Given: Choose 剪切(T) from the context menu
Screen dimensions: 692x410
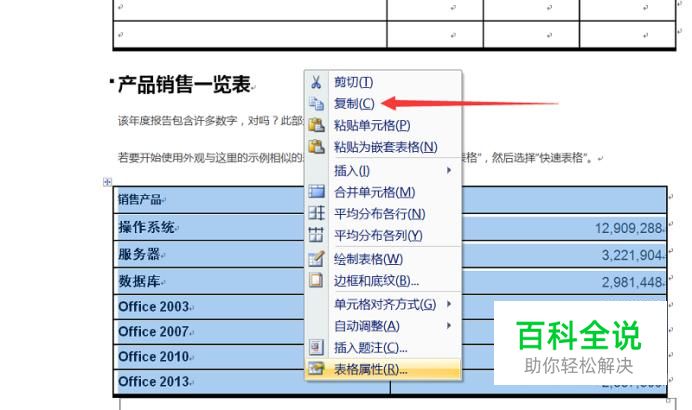Looking at the screenshot, I should (383, 82).
